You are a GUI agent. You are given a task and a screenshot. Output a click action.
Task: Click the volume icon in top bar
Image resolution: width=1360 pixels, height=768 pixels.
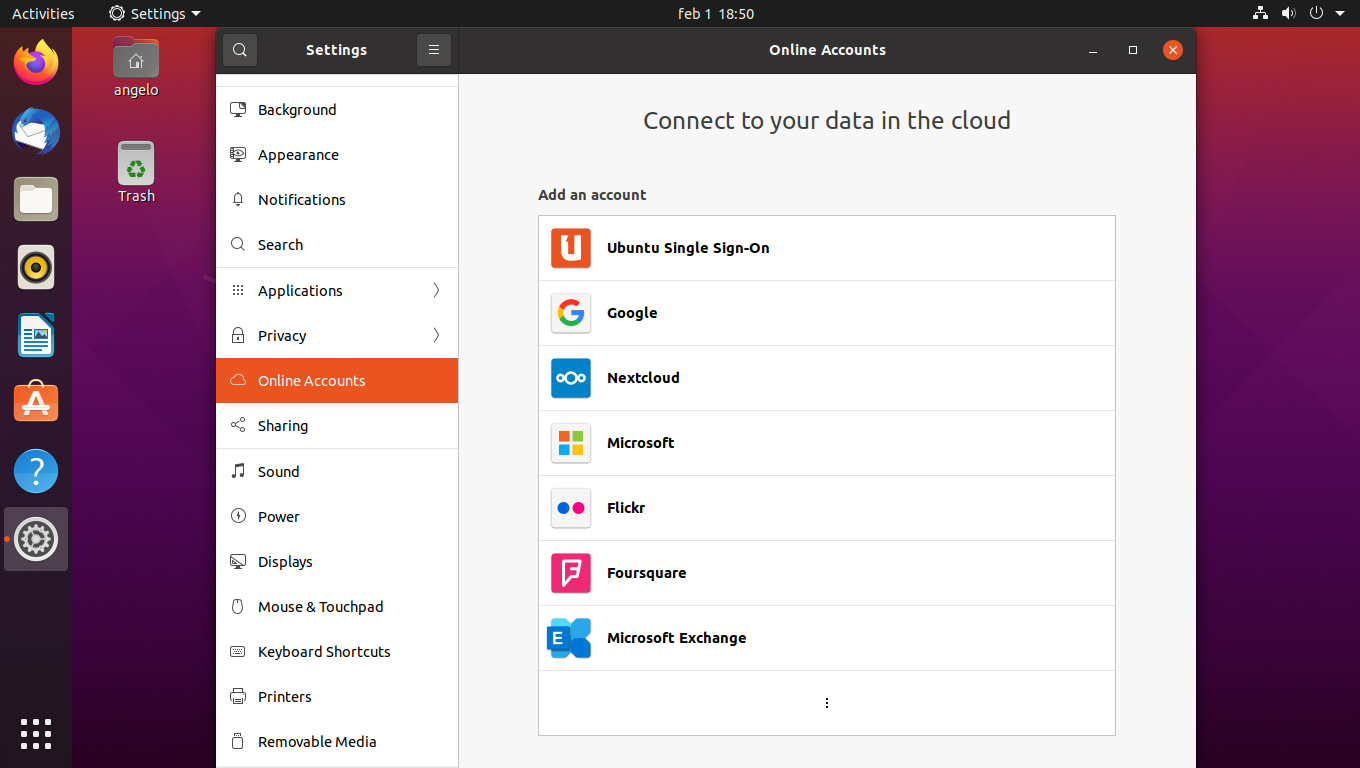coord(1289,14)
